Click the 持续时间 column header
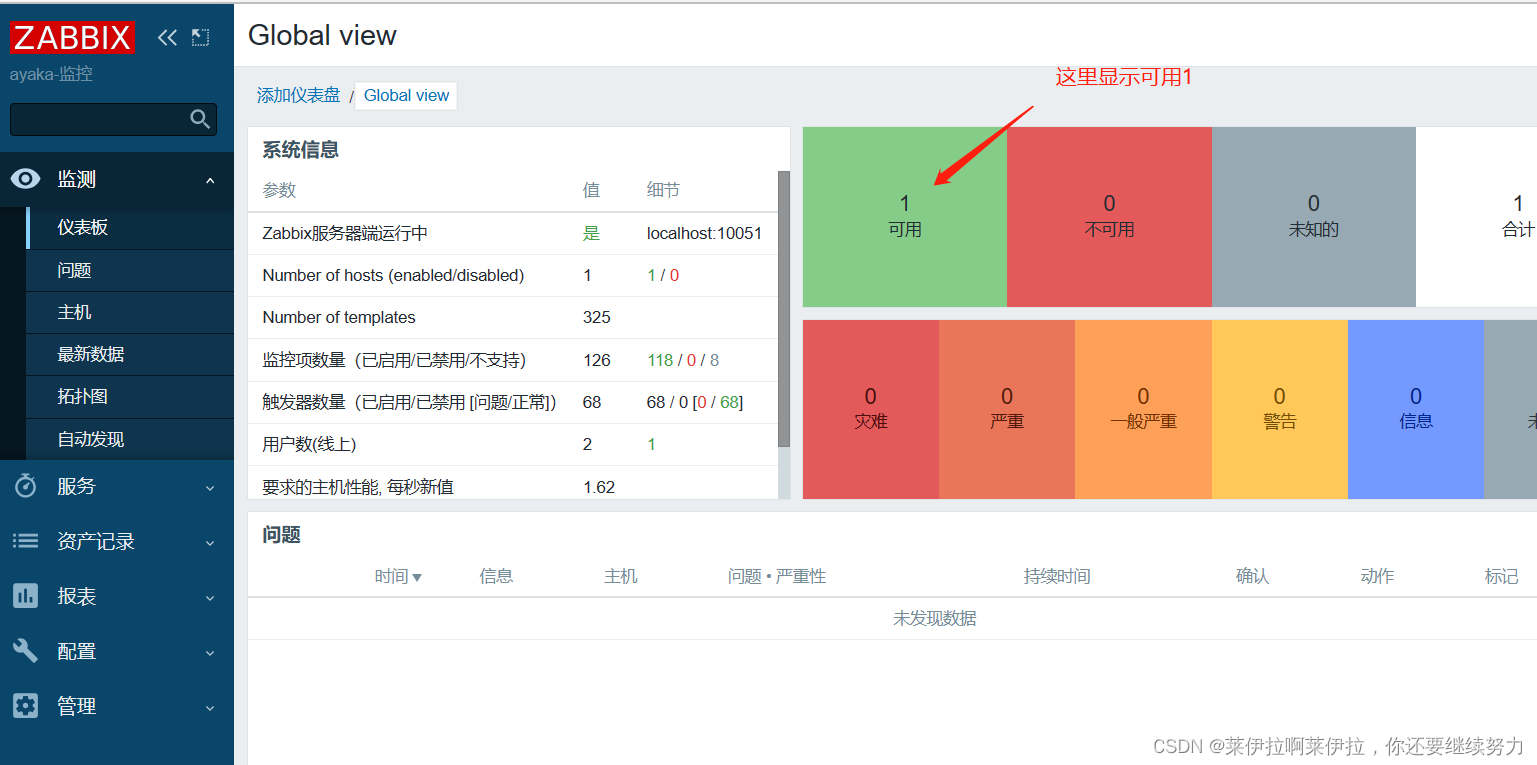1537x765 pixels. 1057,576
